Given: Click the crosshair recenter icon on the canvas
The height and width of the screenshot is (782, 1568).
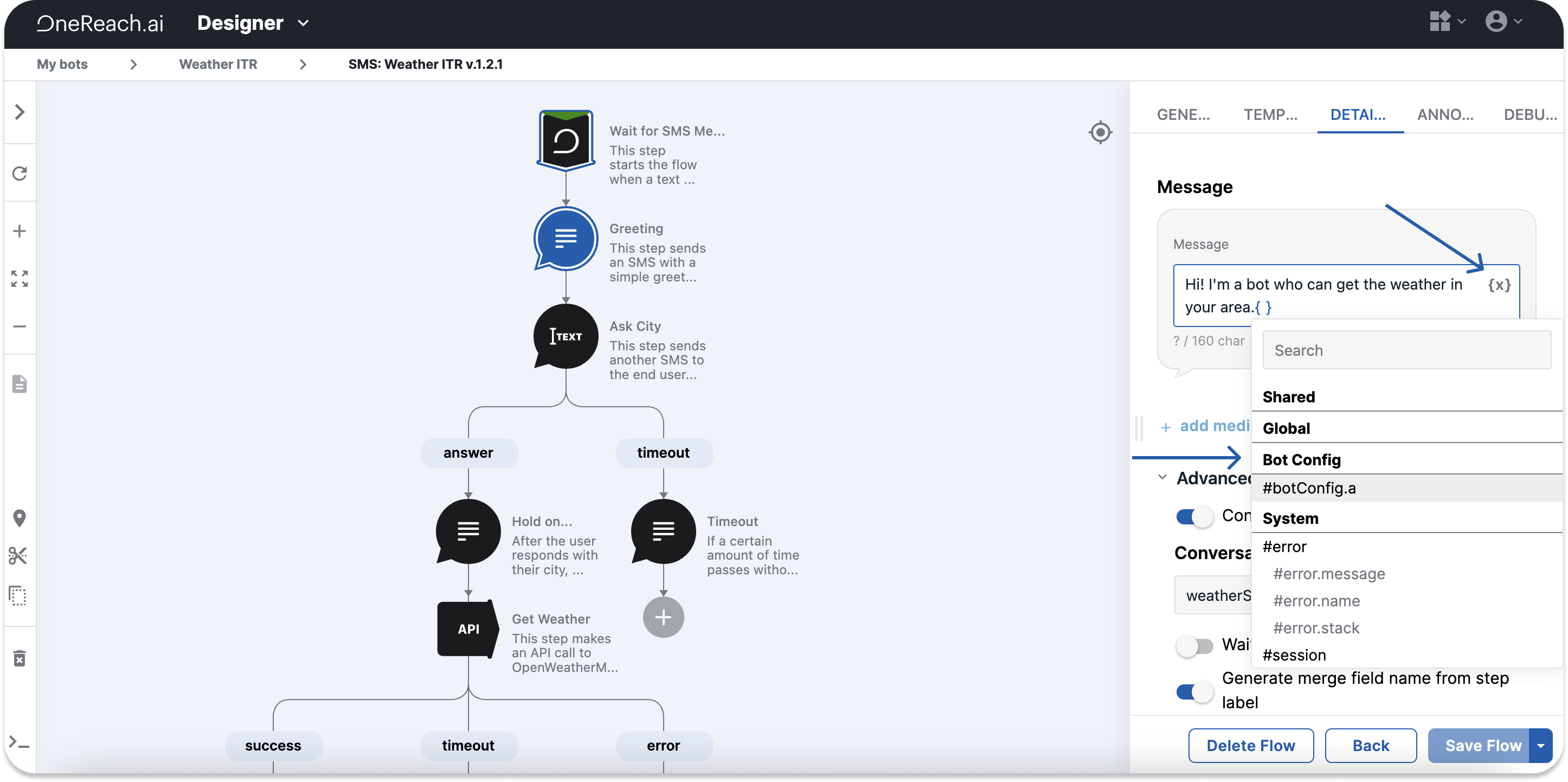Looking at the screenshot, I should (x=1100, y=132).
